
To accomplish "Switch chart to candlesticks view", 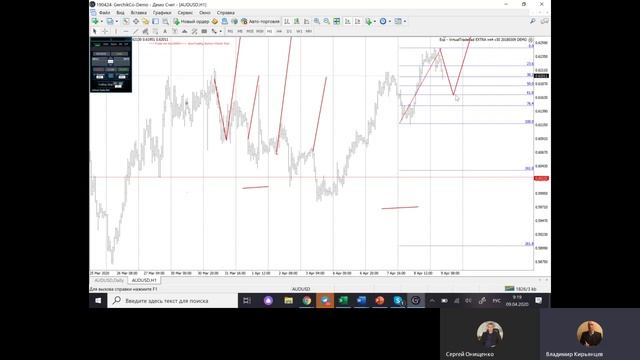I will [297, 21].
